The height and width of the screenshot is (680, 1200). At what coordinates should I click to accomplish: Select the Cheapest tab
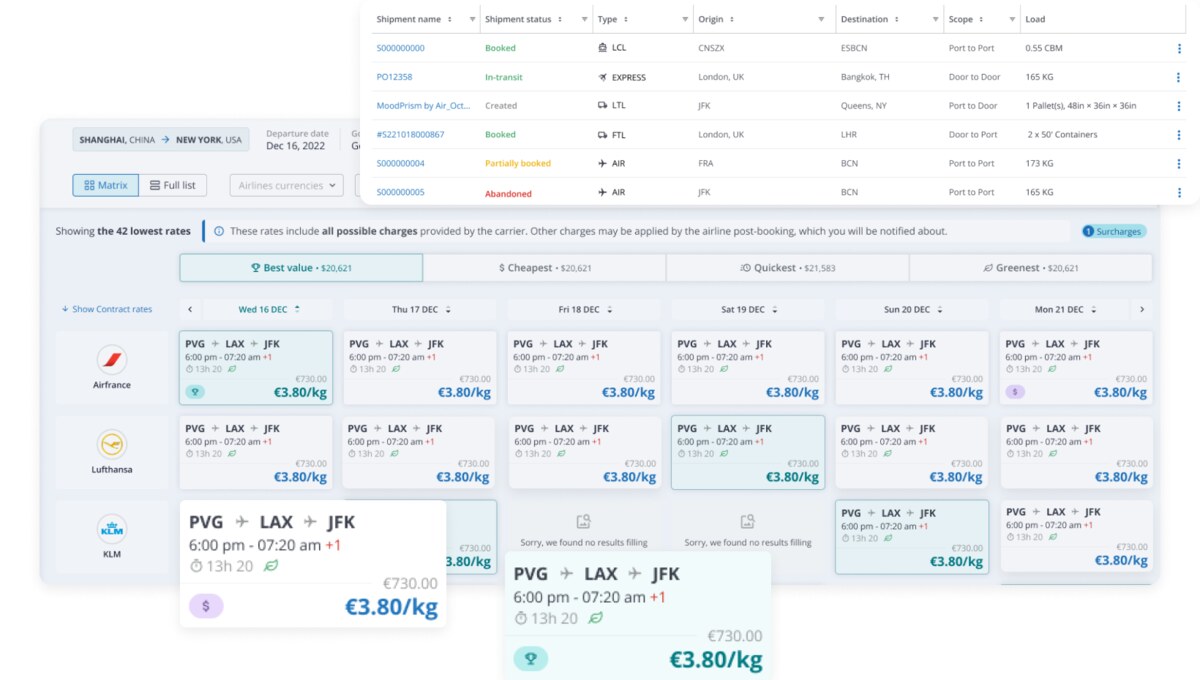coord(544,268)
